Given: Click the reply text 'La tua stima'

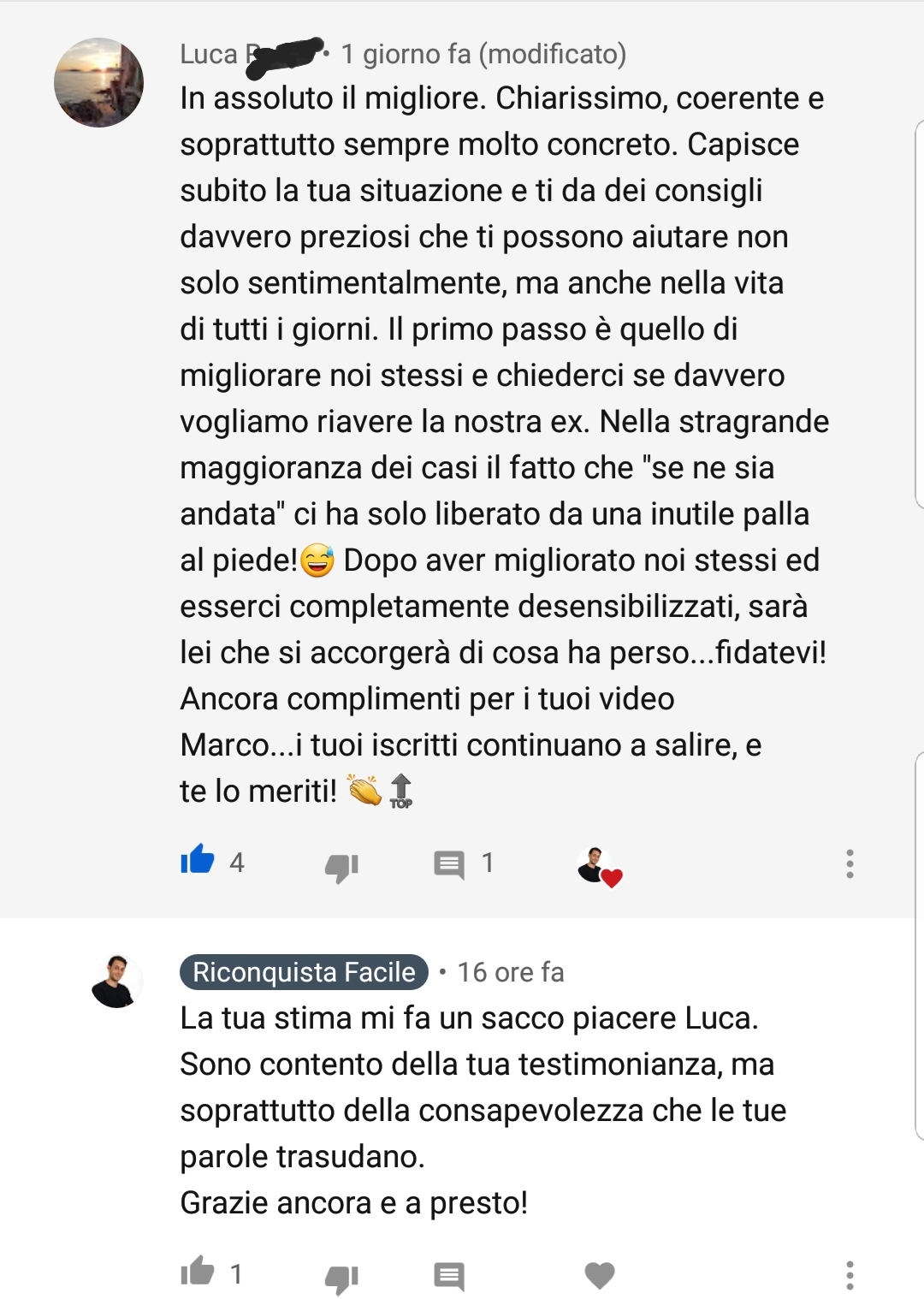Looking at the screenshot, I should tap(483, 1111).
